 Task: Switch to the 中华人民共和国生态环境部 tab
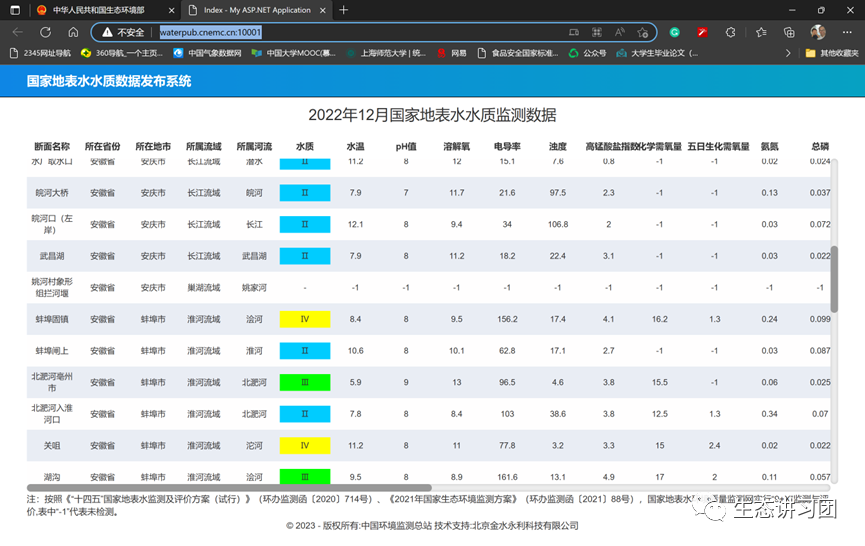pos(98,10)
